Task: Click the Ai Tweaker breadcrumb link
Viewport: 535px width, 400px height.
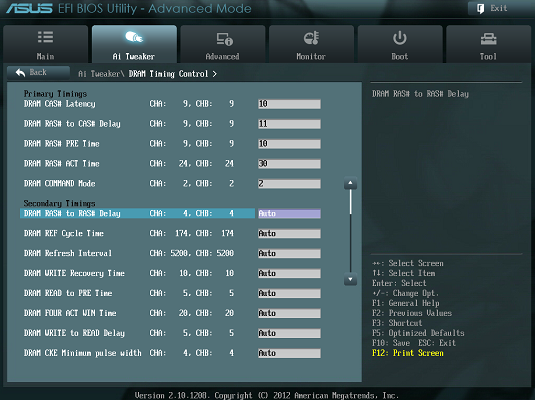Action: (101, 74)
